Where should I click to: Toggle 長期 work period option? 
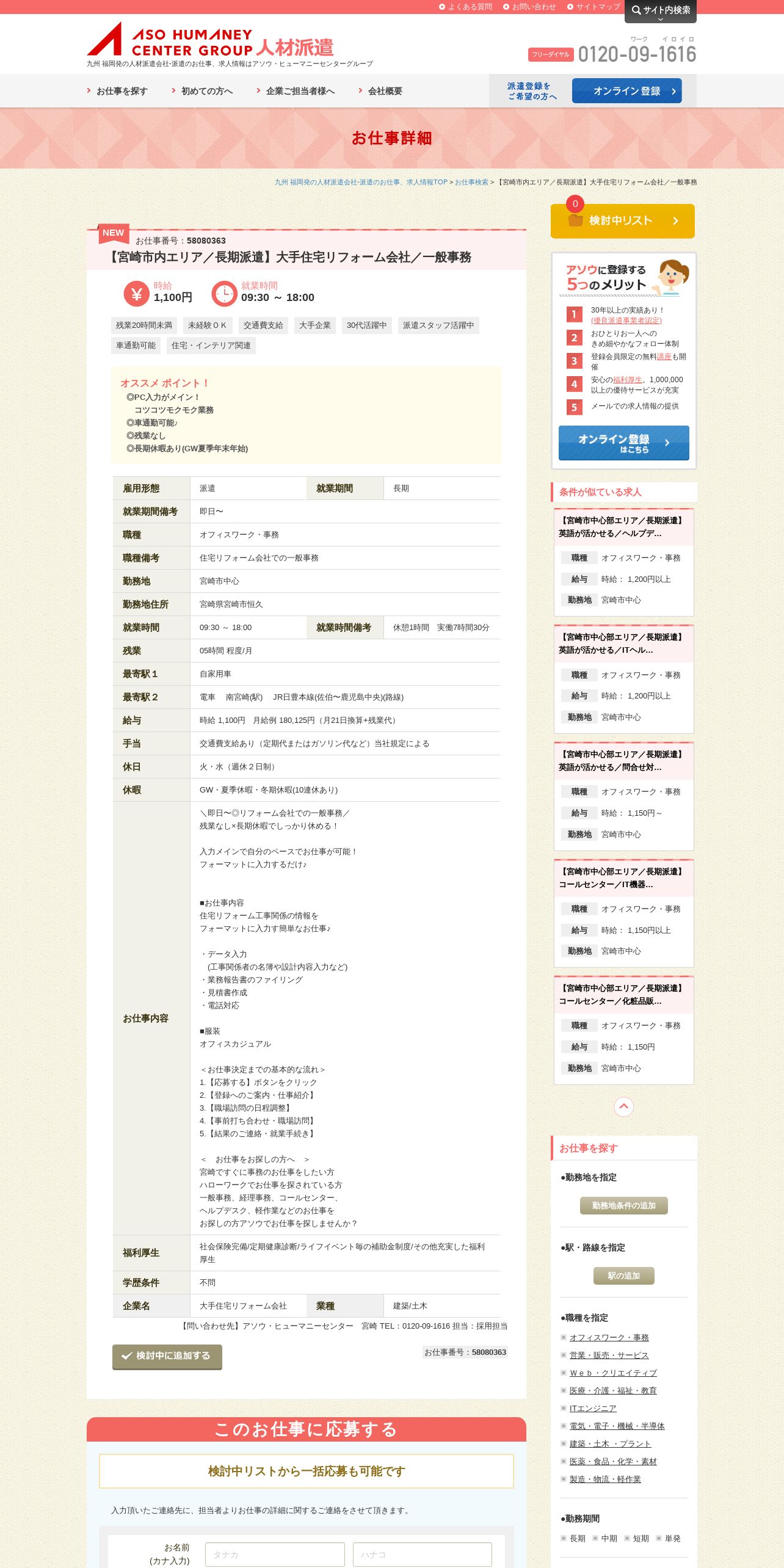tap(573, 1539)
